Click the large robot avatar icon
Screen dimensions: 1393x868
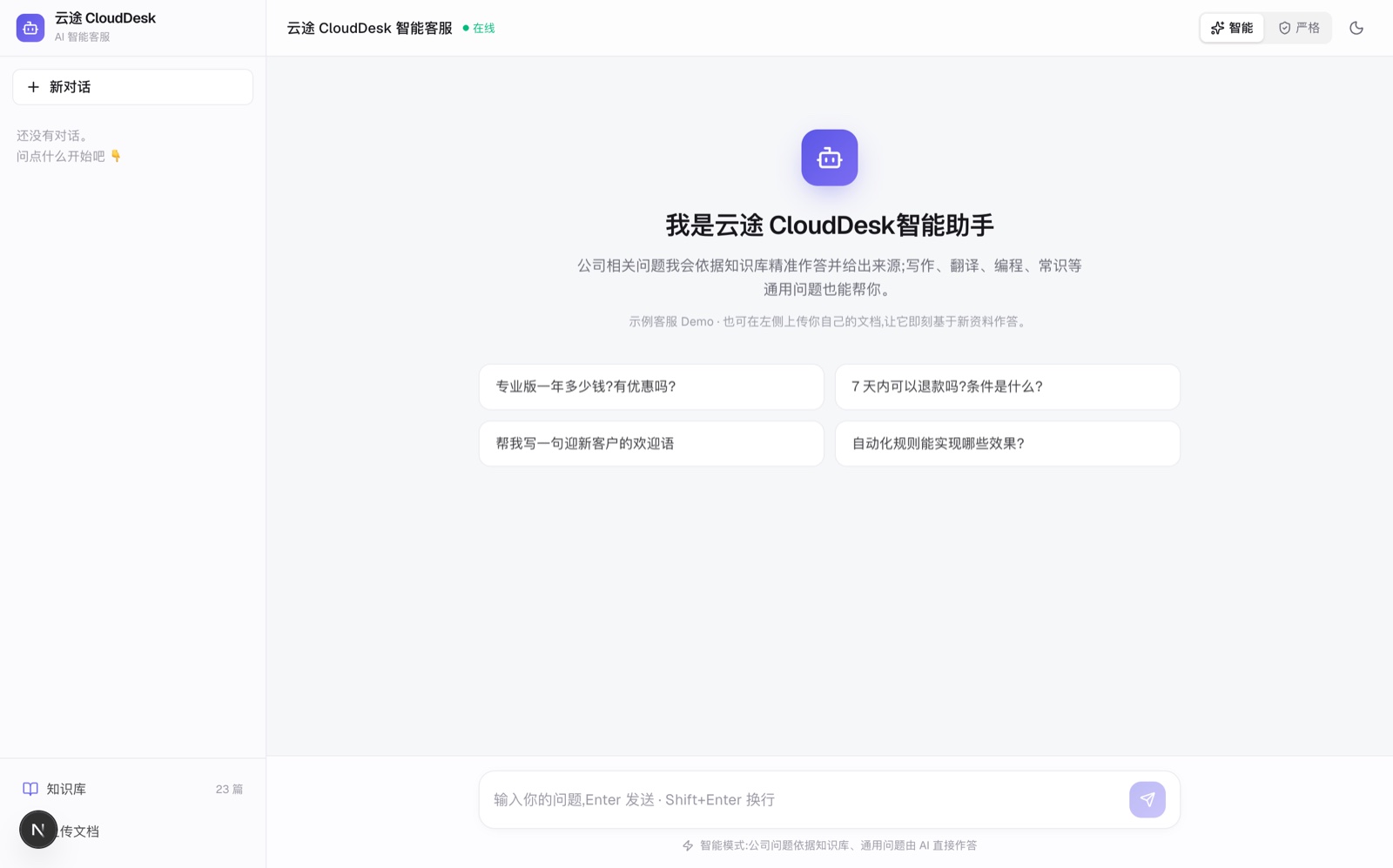click(x=830, y=158)
